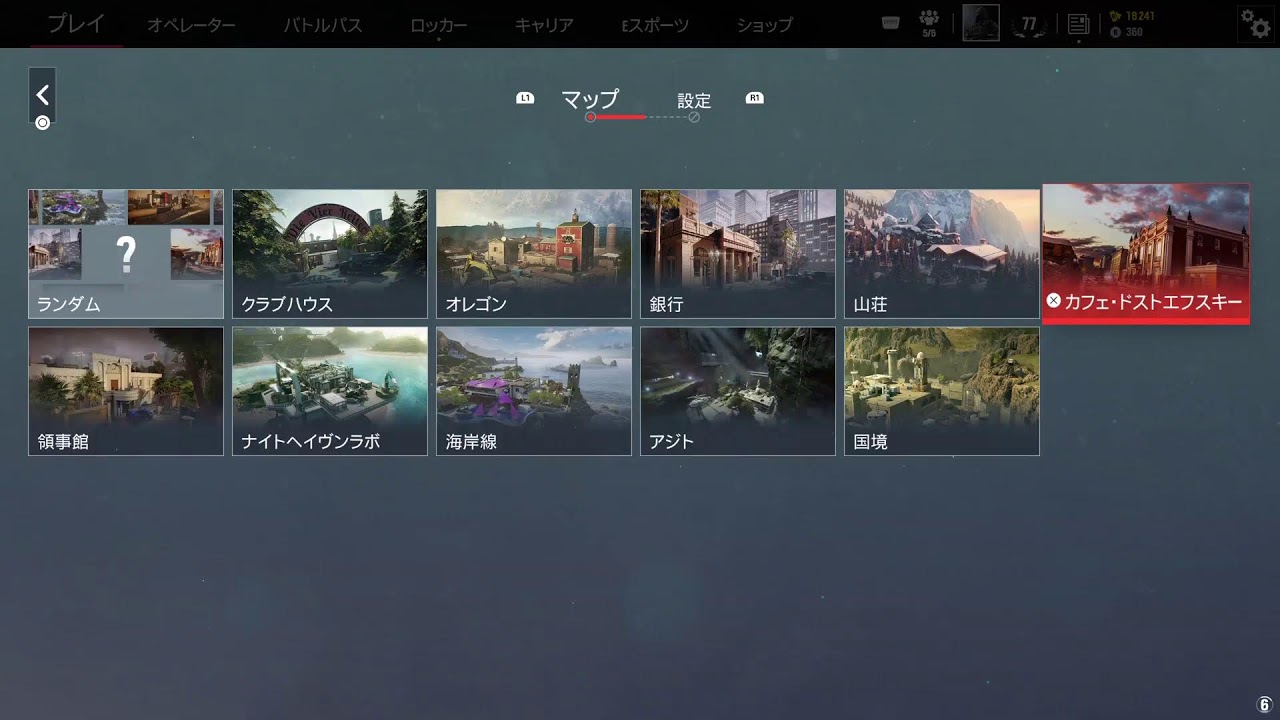The width and height of the screenshot is (1280, 720).
Task: Click the renown currency 18241
Action: point(1133,16)
